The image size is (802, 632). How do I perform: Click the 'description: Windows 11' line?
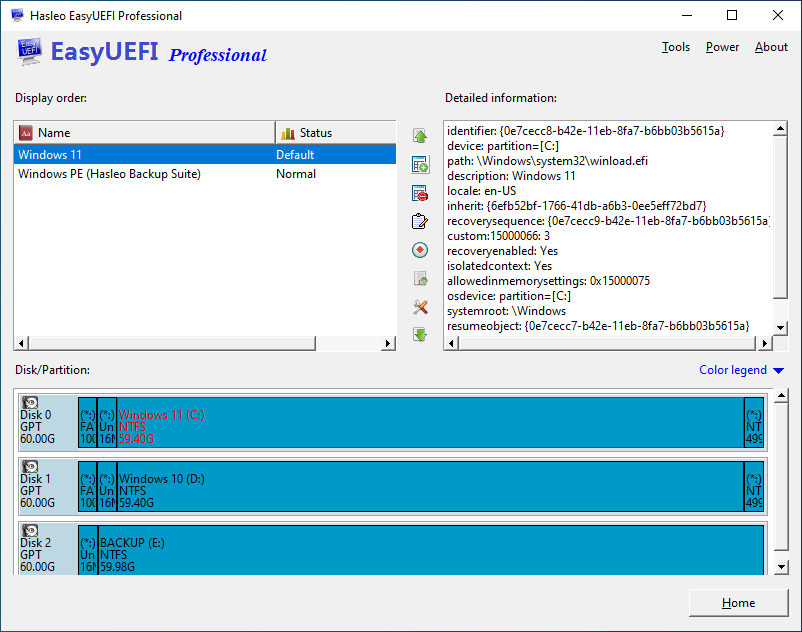[511, 176]
